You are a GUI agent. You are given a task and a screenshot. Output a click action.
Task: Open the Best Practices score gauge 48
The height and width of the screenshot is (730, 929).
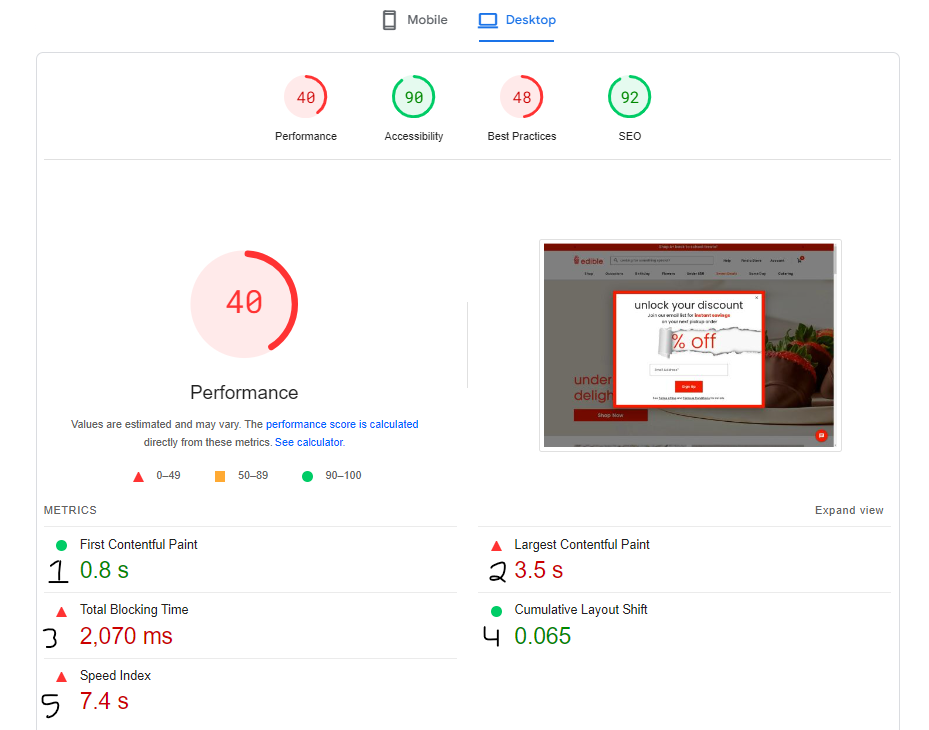[521, 97]
